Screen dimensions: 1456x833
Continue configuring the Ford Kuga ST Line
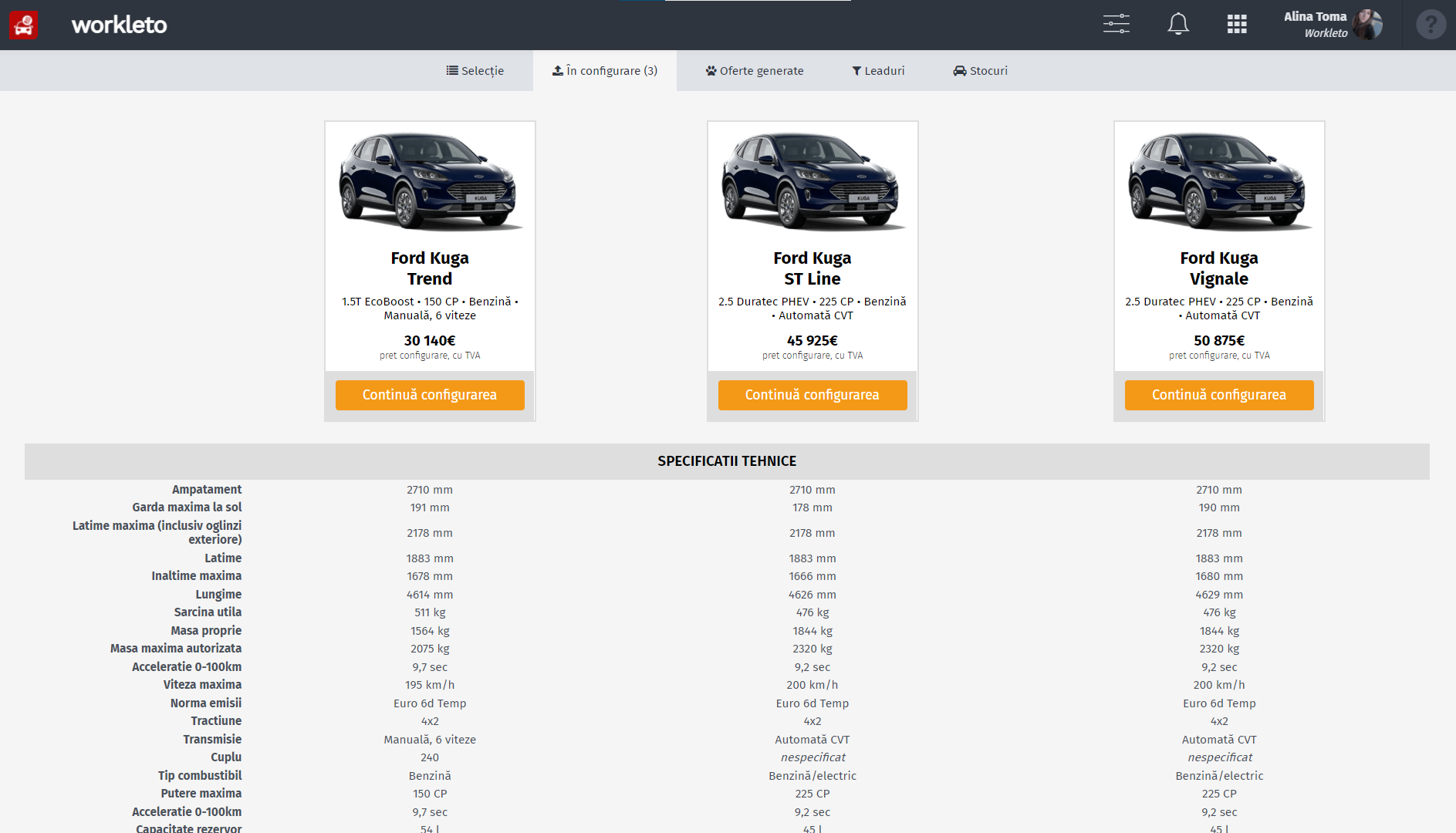[x=812, y=395]
